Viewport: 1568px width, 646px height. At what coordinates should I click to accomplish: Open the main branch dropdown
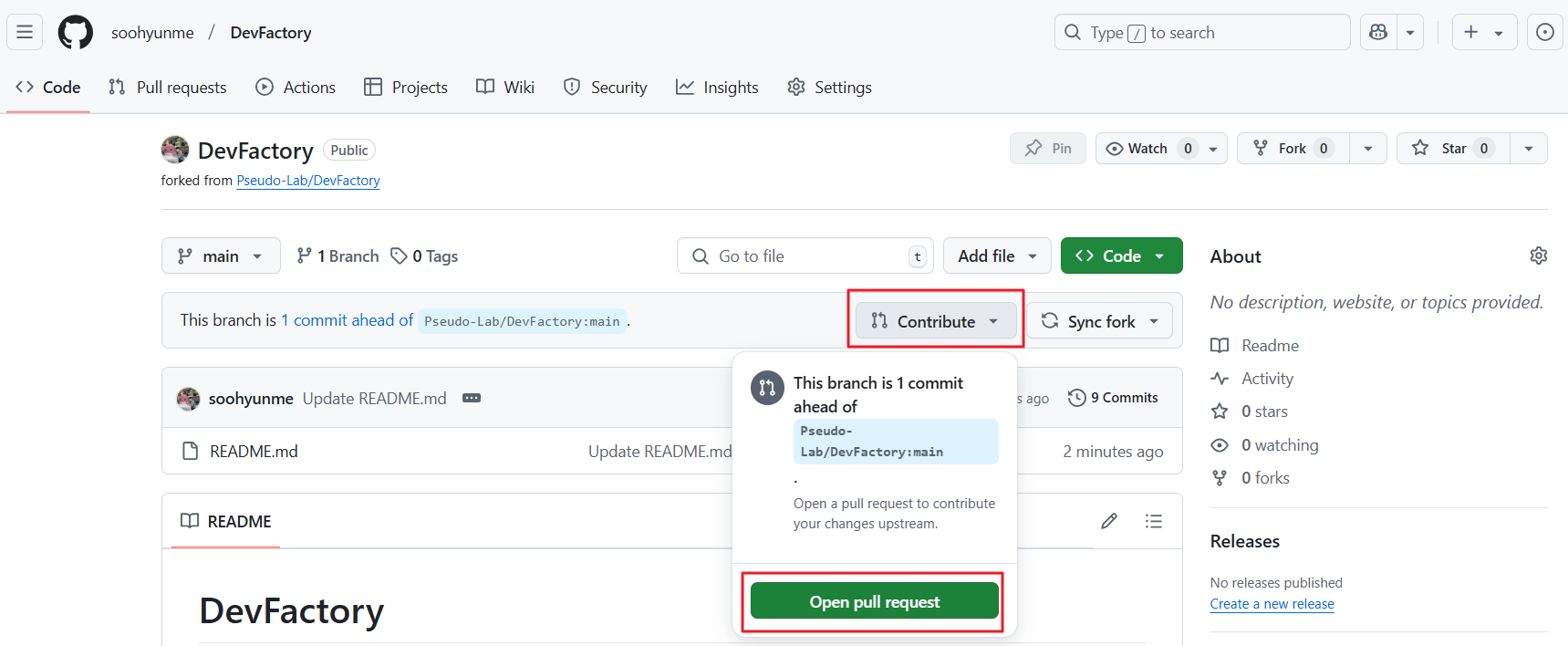point(221,256)
